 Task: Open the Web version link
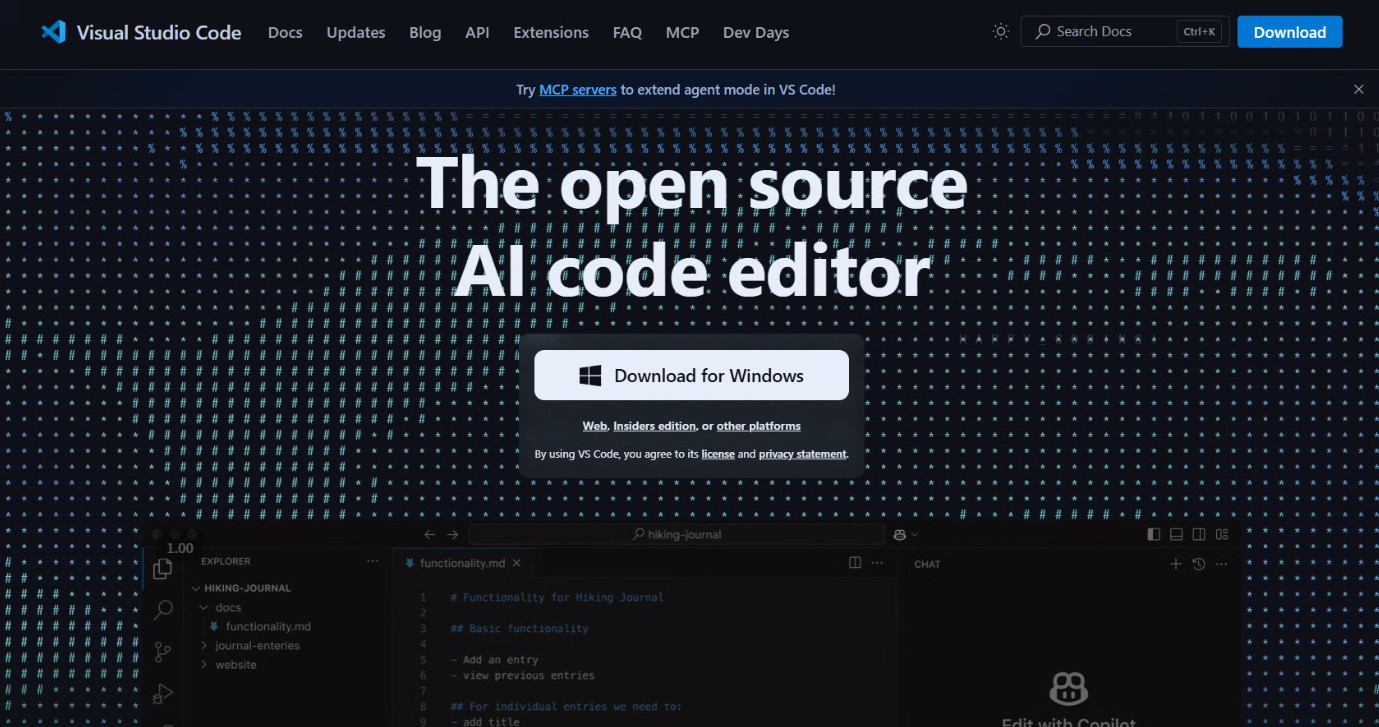(x=595, y=426)
